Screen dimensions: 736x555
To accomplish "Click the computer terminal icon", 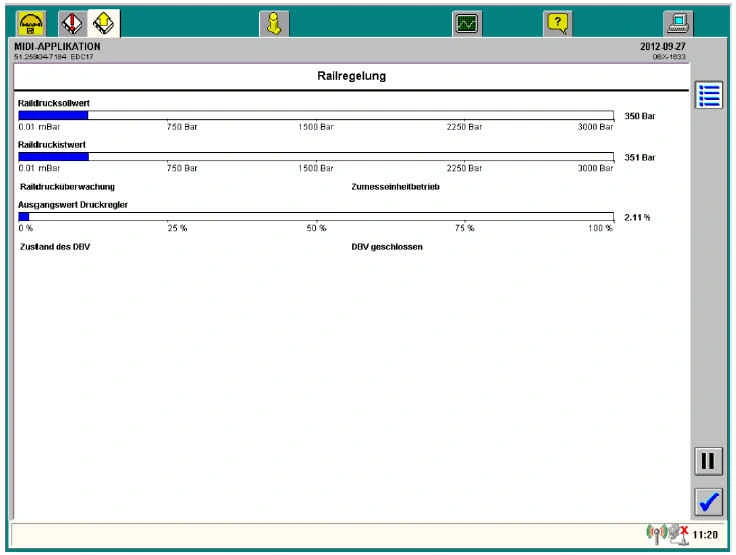I will click(679, 20).
